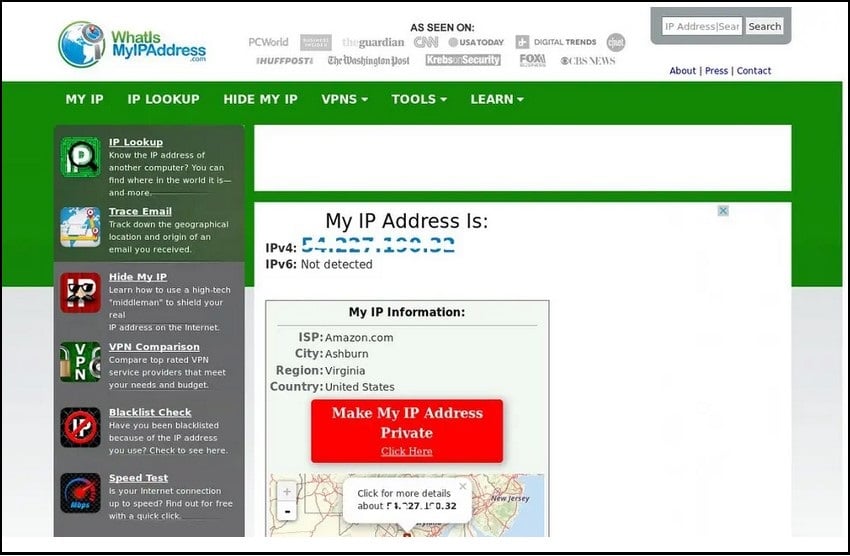The image size is (850, 556).
Task: Expand the TOOLS dropdown menu
Action: coord(419,99)
